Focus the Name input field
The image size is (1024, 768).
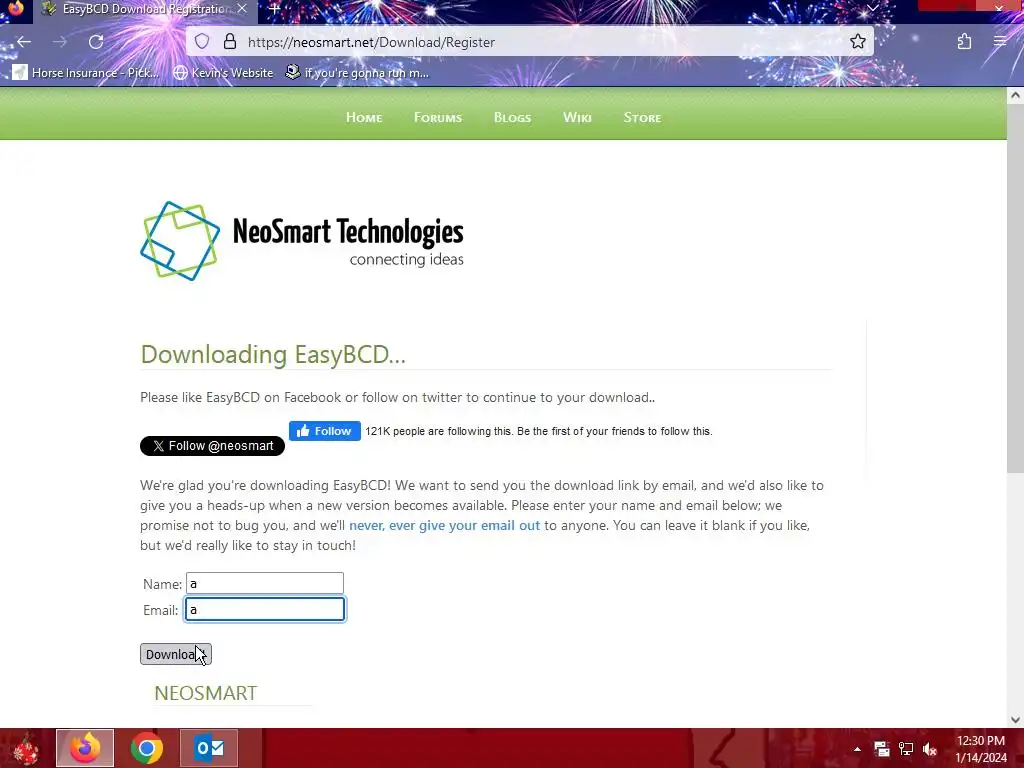(264, 583)
